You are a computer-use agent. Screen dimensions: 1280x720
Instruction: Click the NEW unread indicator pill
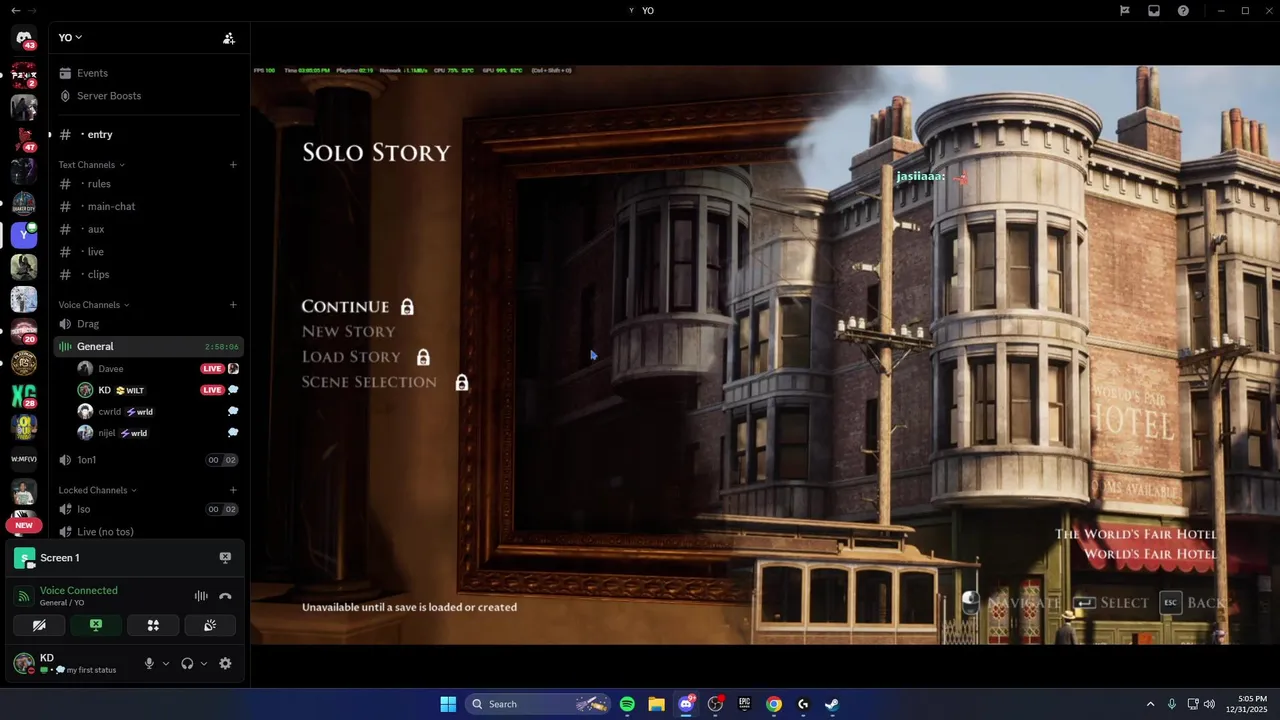(x=24, y=525)
